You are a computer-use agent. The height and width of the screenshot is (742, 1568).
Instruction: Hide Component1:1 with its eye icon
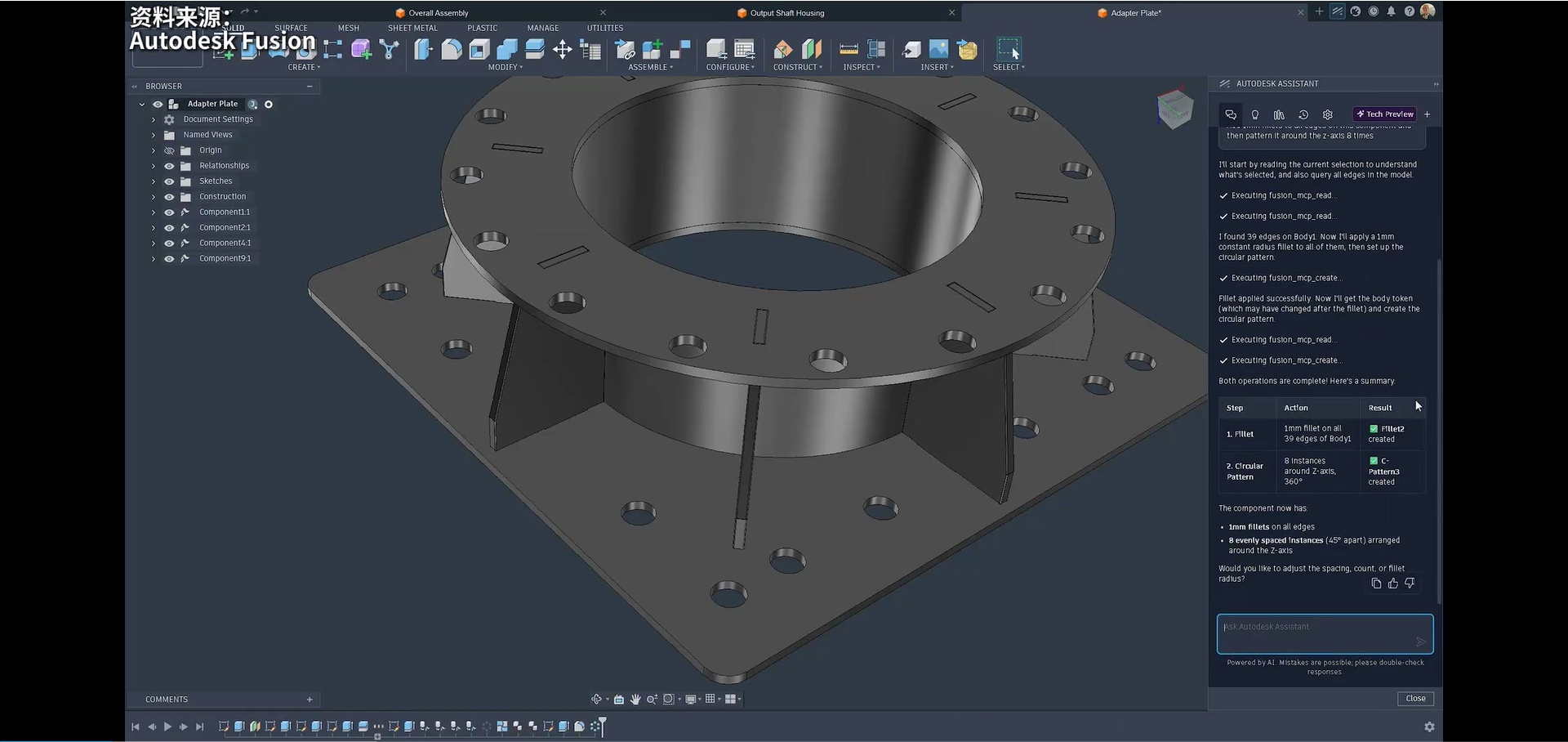[169, 212]
